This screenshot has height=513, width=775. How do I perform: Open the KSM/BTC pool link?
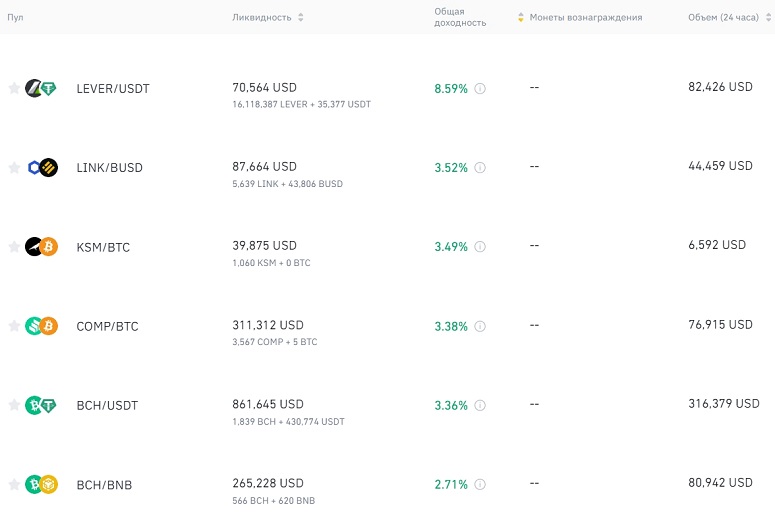tap(103, 247)
